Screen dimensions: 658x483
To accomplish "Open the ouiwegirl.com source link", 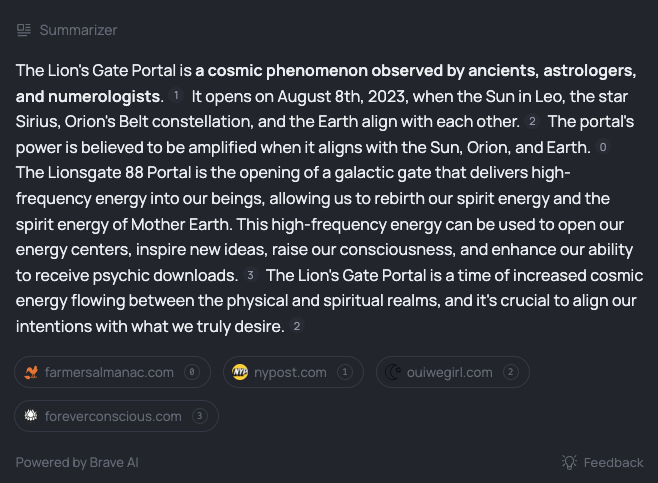I will pos(453,372).
